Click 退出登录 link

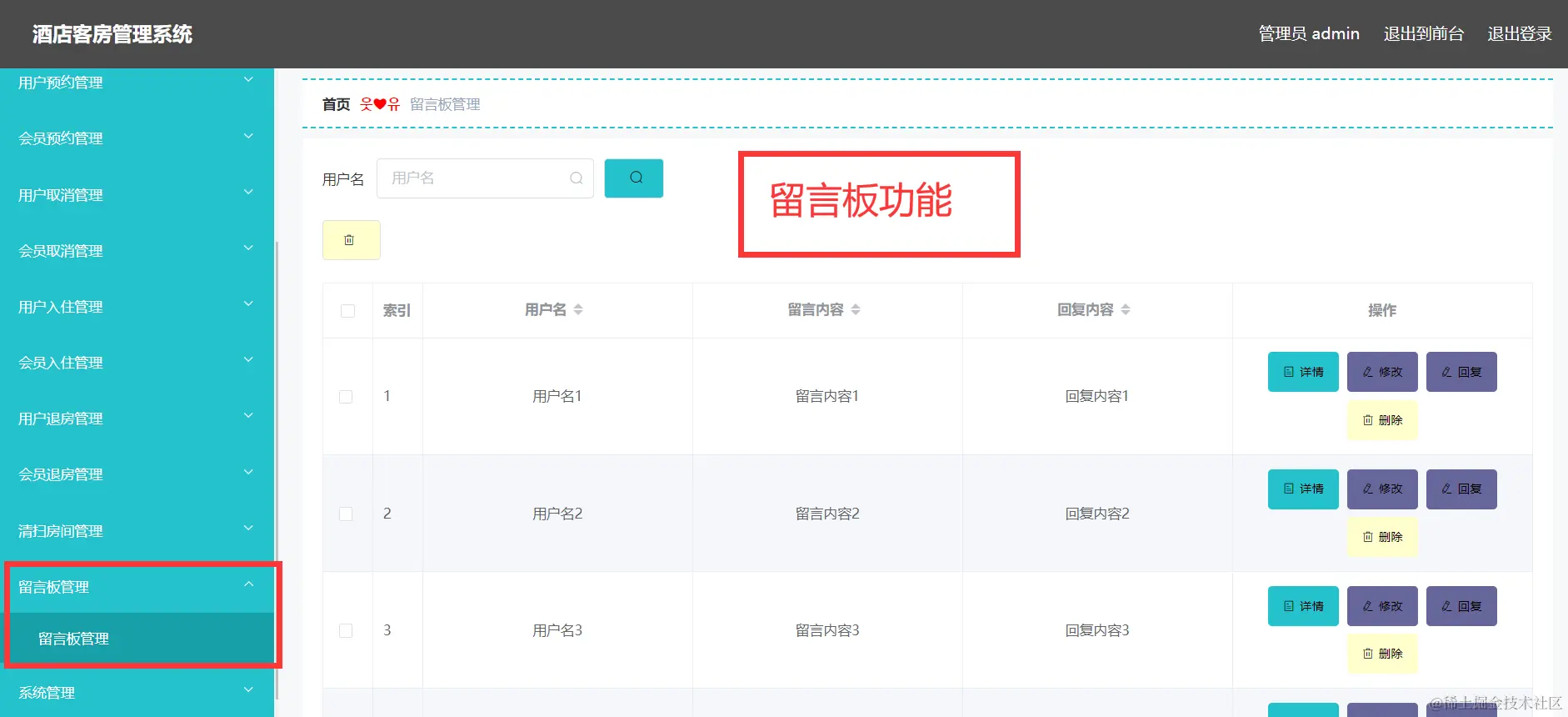click(1520, 33)
